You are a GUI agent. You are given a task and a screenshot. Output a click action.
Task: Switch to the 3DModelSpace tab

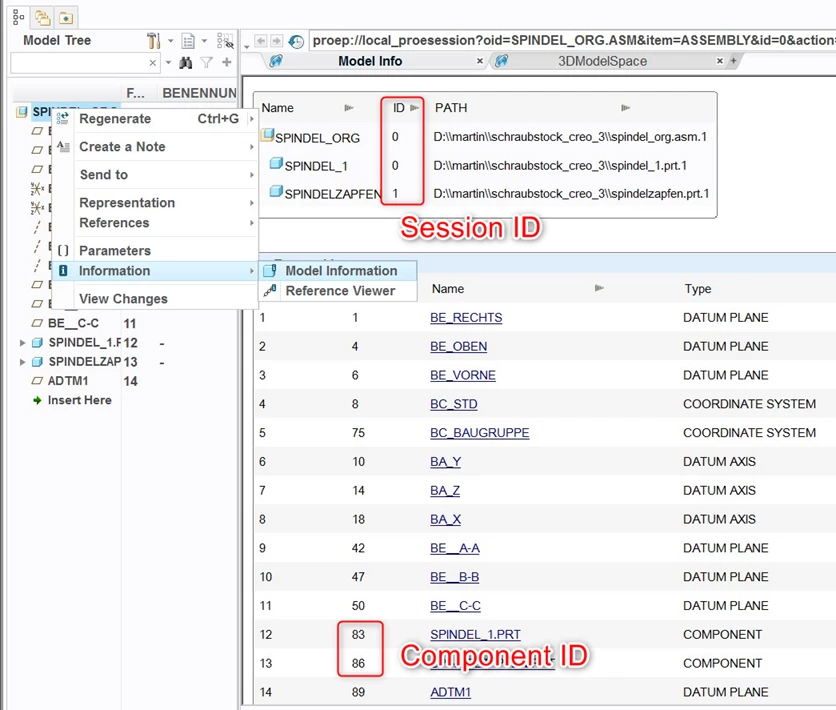[x=602, y=61]
